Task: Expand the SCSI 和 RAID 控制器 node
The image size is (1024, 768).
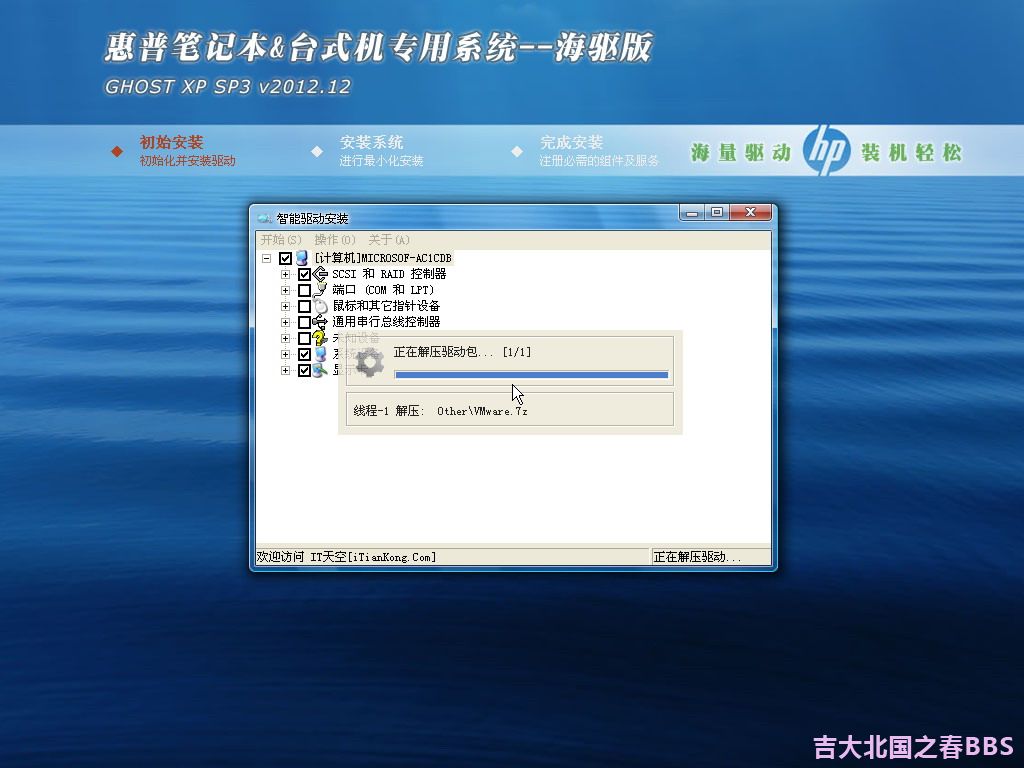Action: 285,274
